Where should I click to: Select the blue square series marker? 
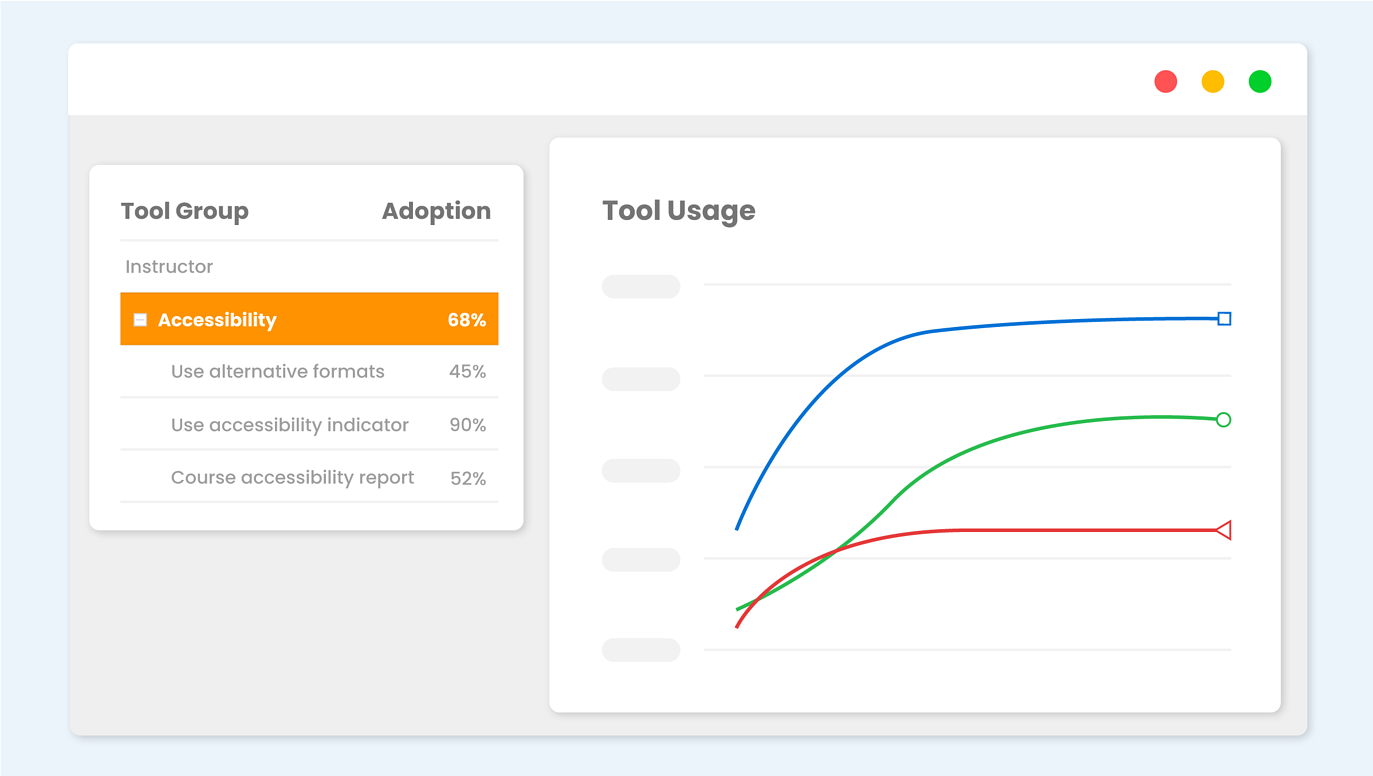pyautogui.click(x=1224, y=318)
